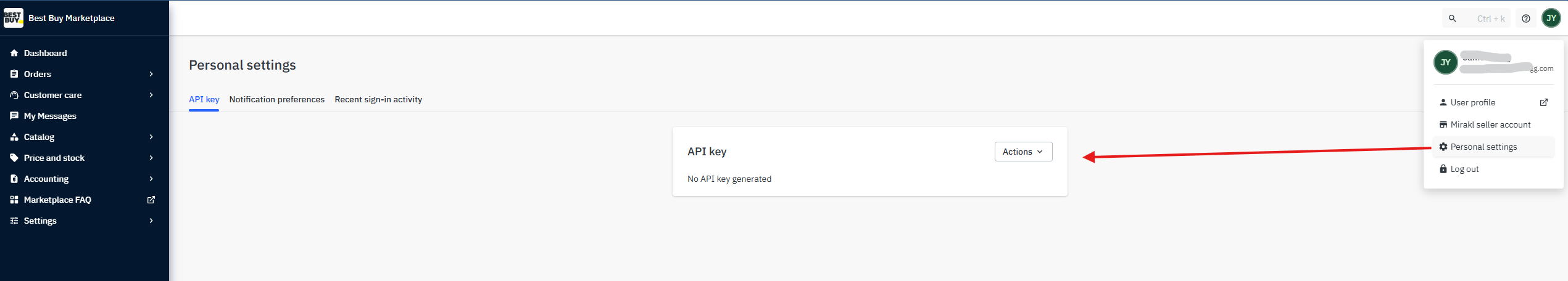Click the Log out lock icon

(1443, 169)
